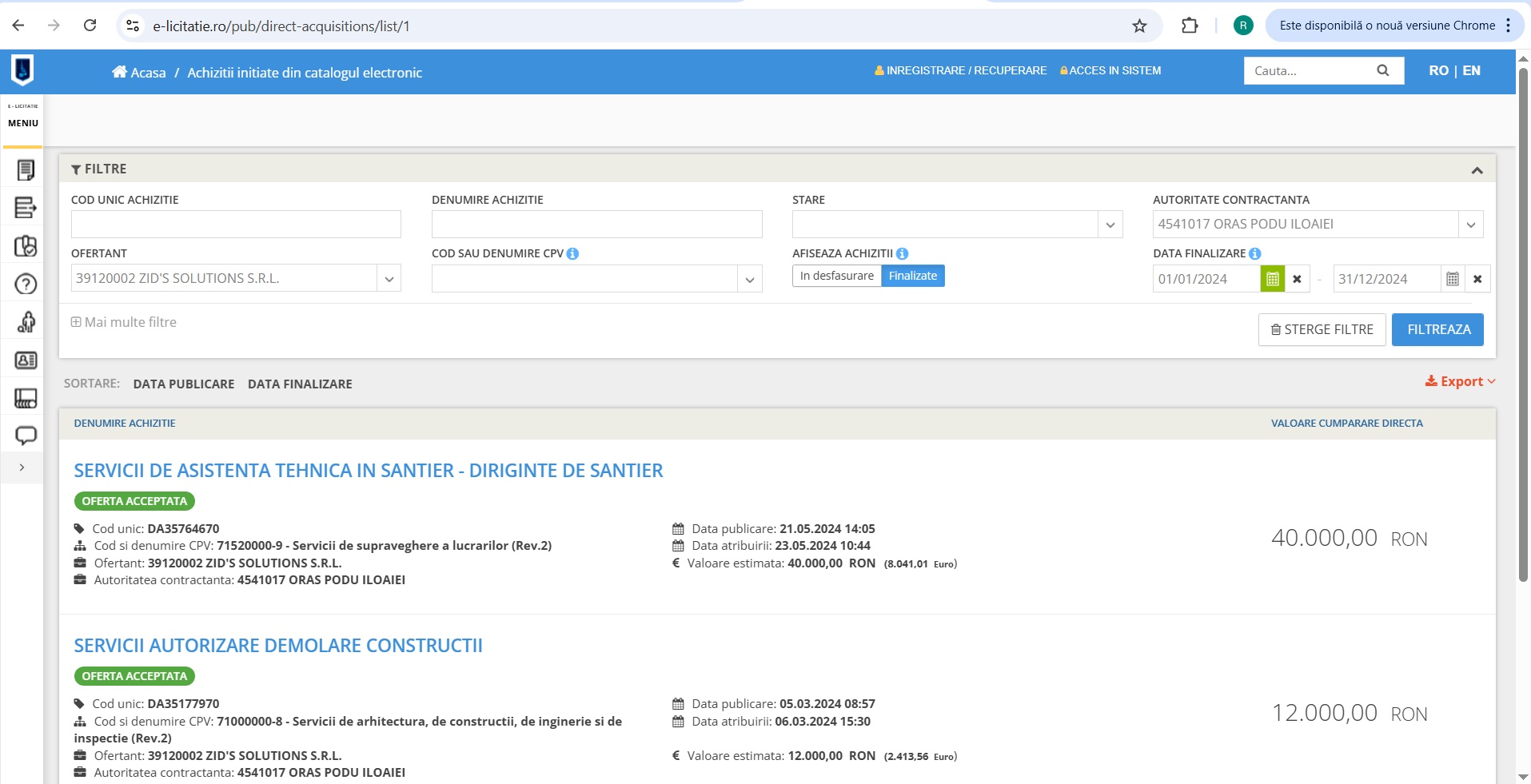Collapse the FILTRE panel

point(1477,169)
